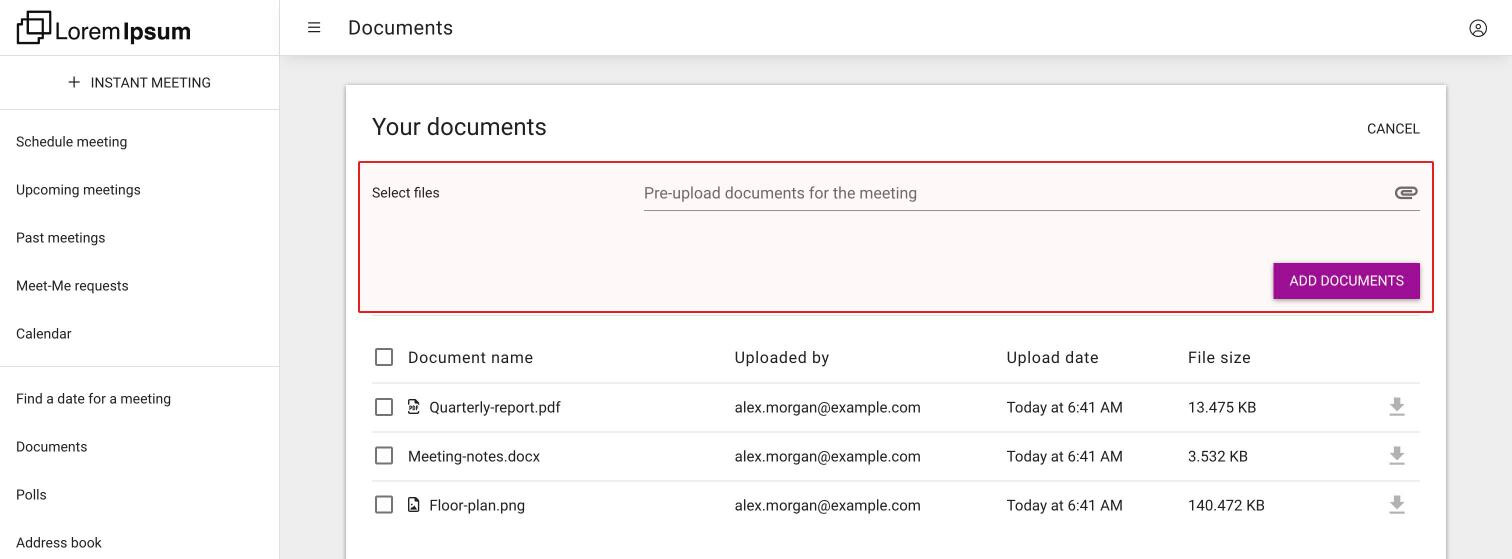Click the 140.472 KB file size
The height and width of the screenshot is (559, 1512).
1226,505
